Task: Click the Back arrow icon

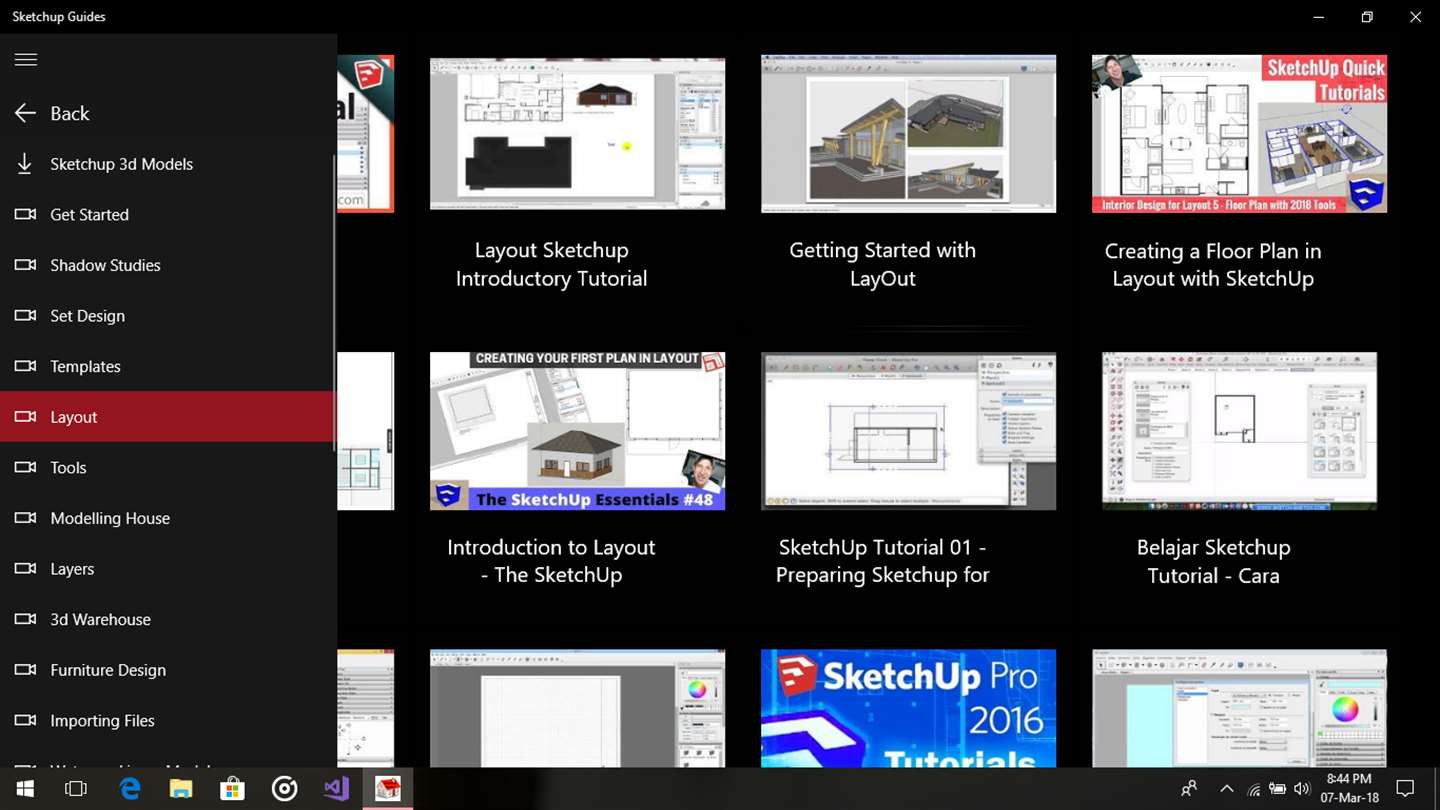Action: (26, 113)
